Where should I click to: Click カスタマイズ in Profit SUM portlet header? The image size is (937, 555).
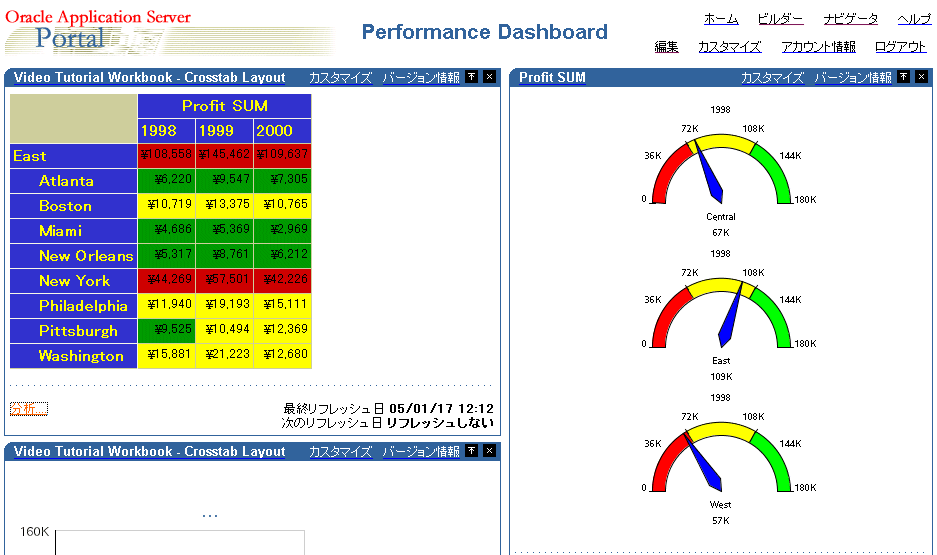point(773,78)
